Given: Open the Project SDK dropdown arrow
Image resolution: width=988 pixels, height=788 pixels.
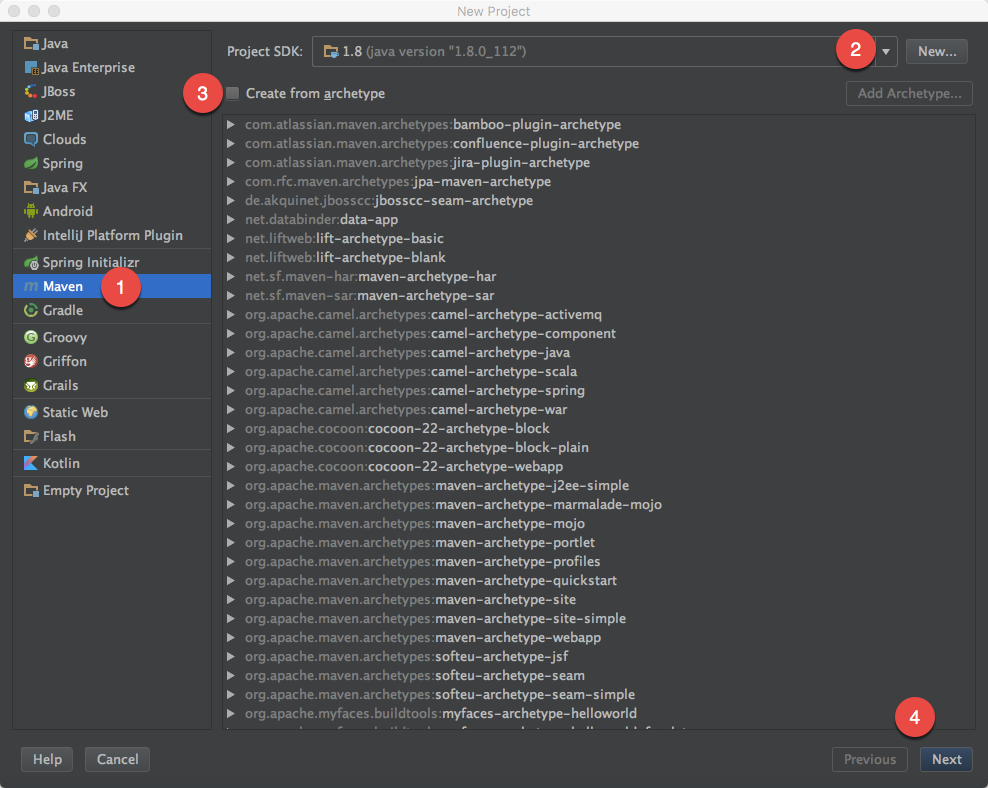Looking at the screenshot, I should 886,52.
